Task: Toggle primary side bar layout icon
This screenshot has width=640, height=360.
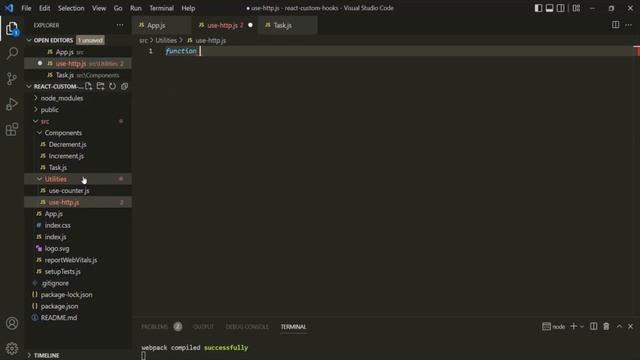Action: tap(538, 8)
